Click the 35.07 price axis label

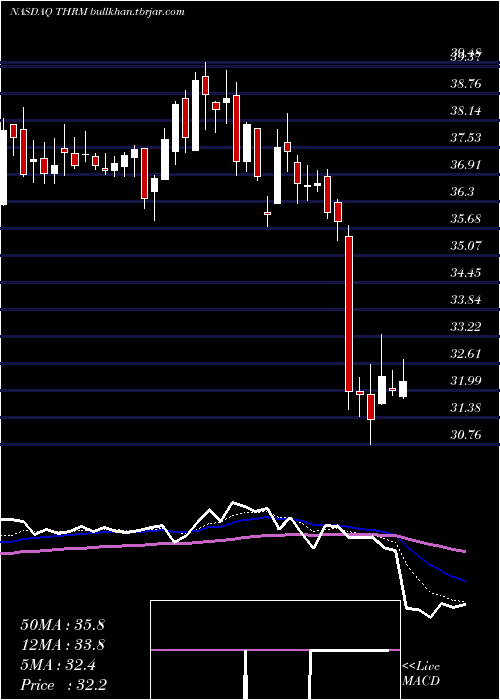[466, 246]
